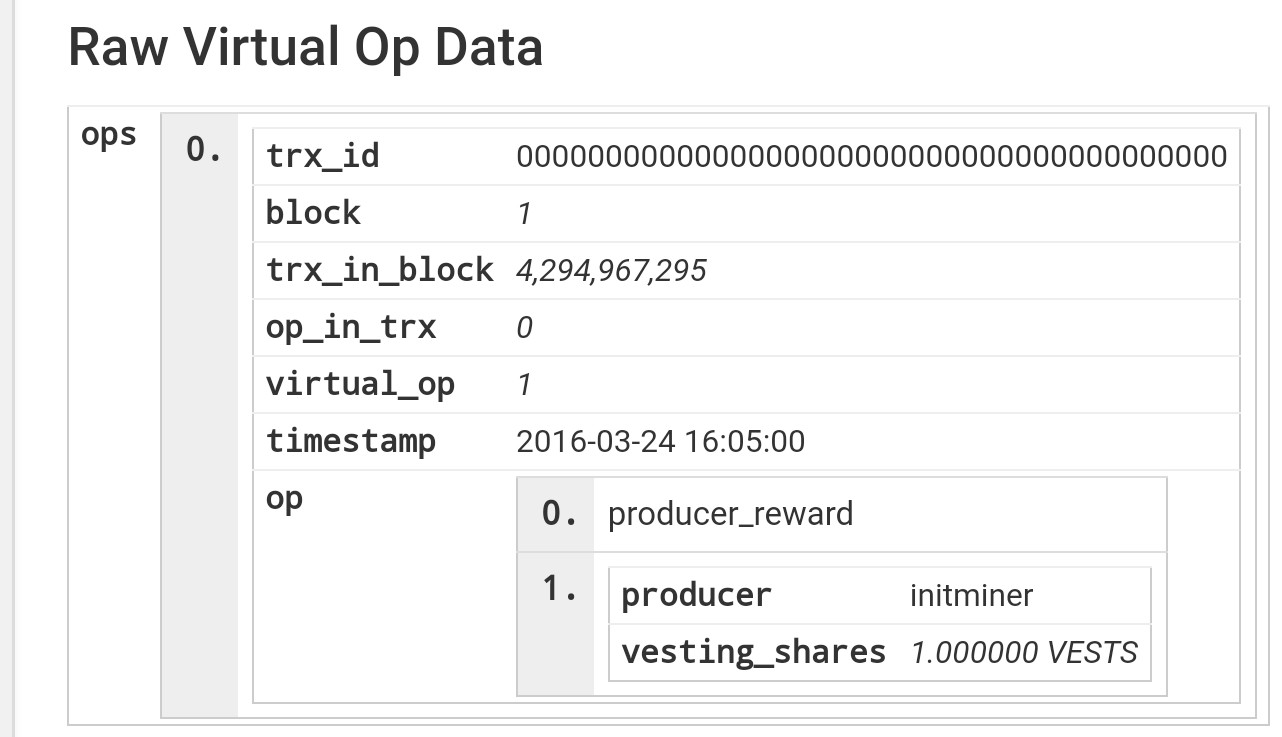Click the virtual_op key label
The image size is (1282, 737).
(360, 384)
